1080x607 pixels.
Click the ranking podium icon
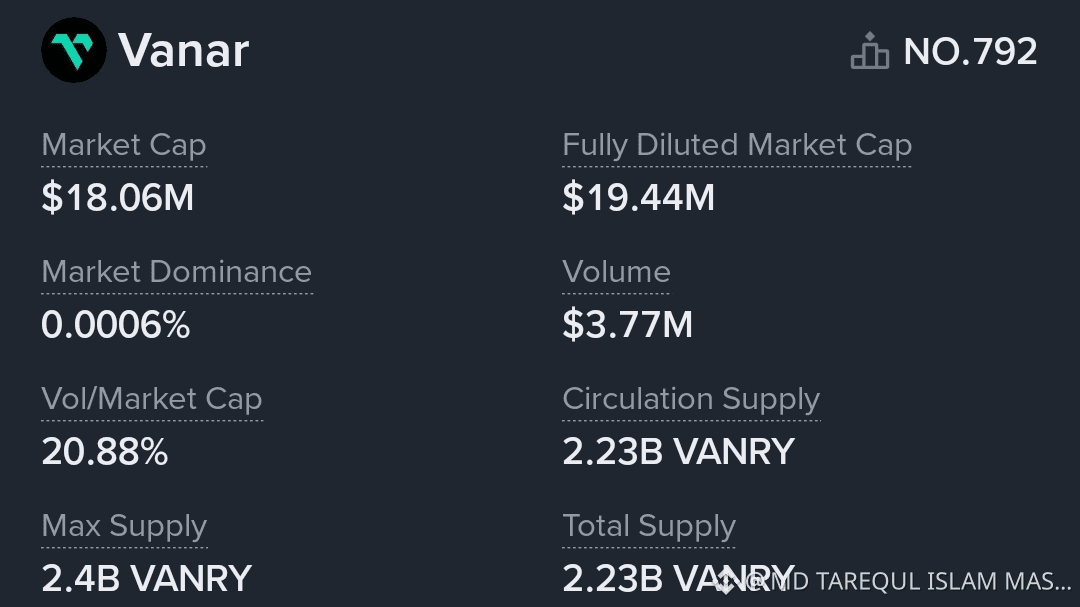870,50
